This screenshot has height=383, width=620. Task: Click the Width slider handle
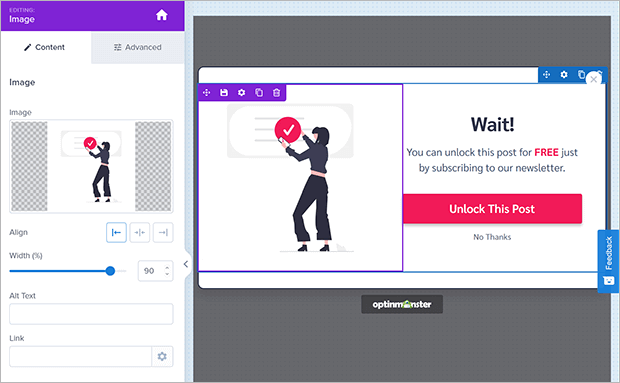tap(110, 271)
